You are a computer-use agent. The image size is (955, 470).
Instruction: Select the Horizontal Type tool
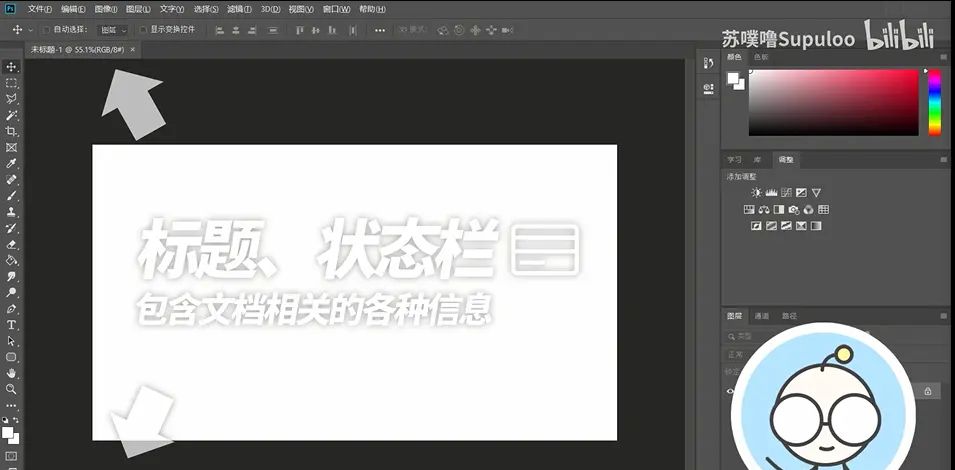(11, 324)
